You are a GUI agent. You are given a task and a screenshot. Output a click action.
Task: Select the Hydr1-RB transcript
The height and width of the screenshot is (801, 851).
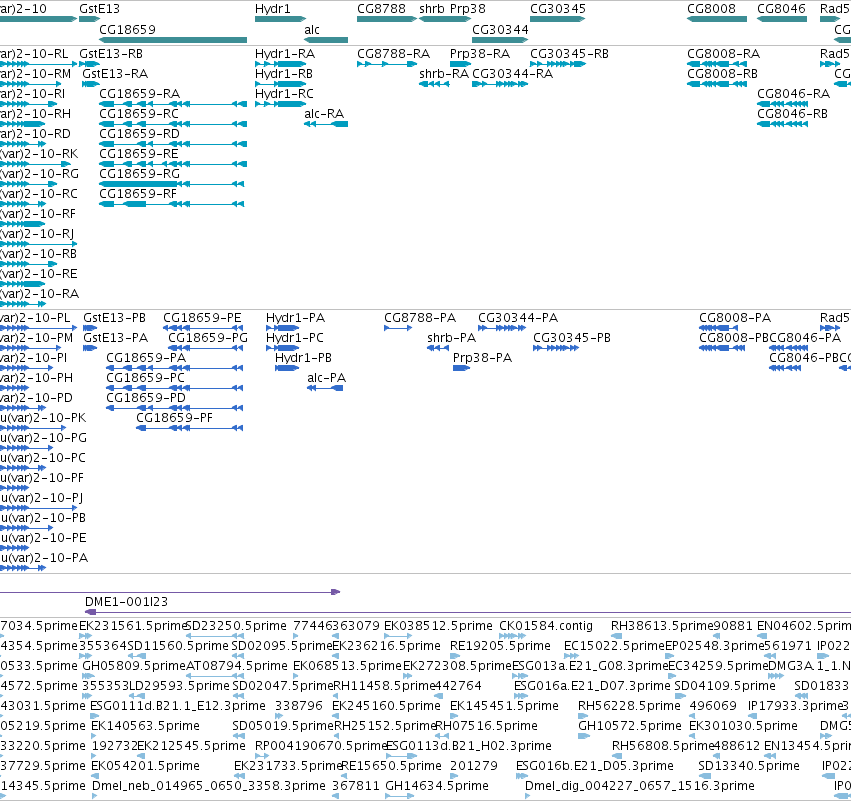[284, 74]
